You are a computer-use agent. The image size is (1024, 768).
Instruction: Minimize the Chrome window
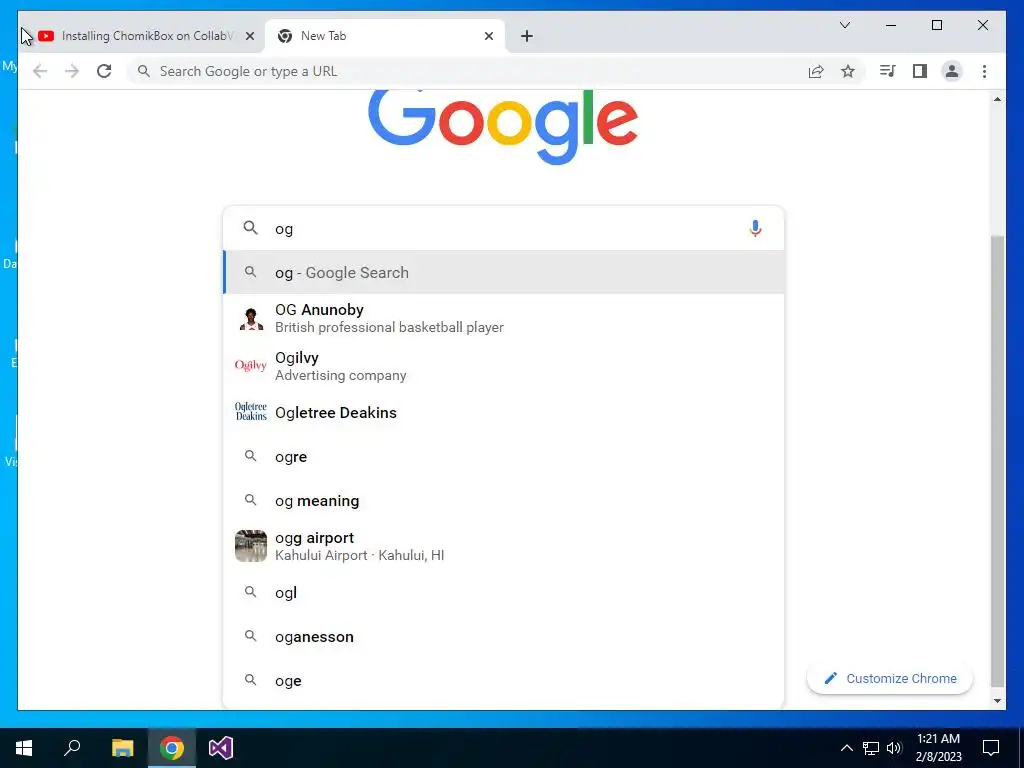tap(891, 25)
